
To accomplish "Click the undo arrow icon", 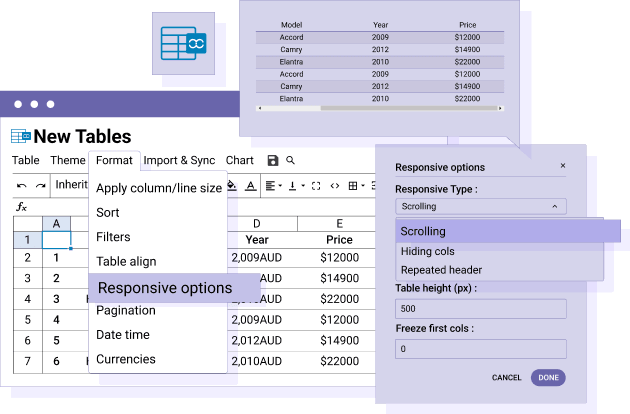I will [22, 185].
